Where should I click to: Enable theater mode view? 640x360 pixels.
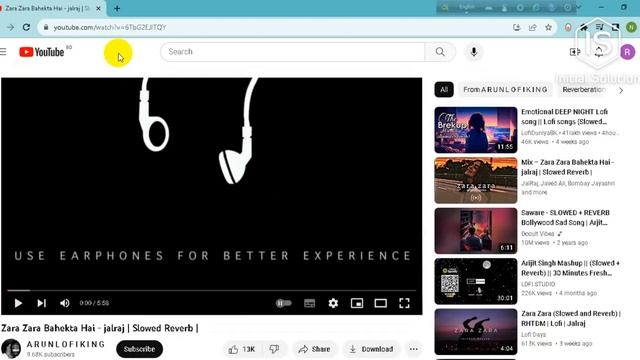tap(380, 303)
